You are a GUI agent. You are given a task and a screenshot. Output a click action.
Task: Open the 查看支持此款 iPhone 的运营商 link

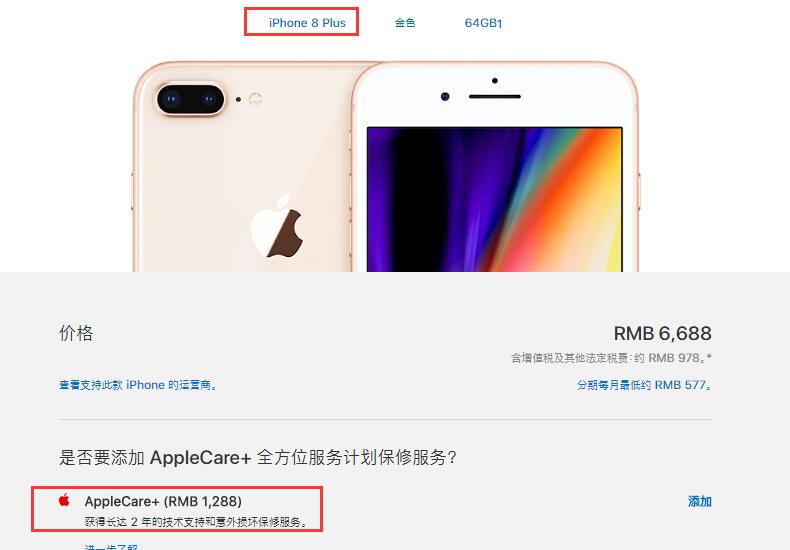pos(138,385)
